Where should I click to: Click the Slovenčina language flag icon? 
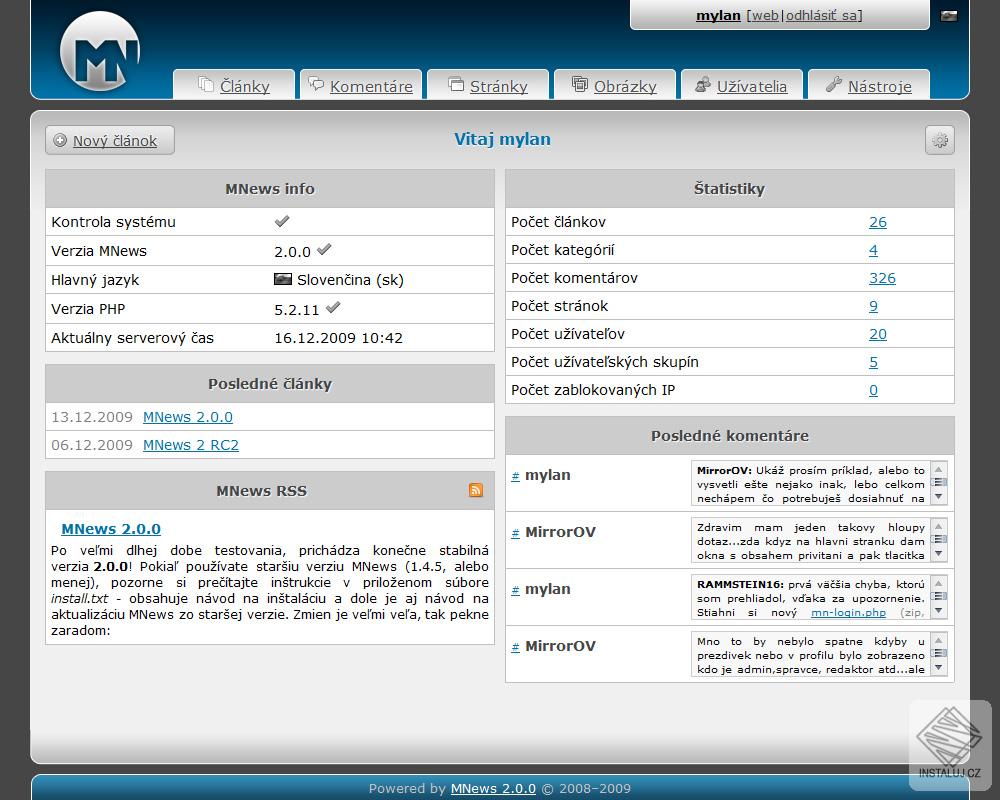[x=283, y=279]
